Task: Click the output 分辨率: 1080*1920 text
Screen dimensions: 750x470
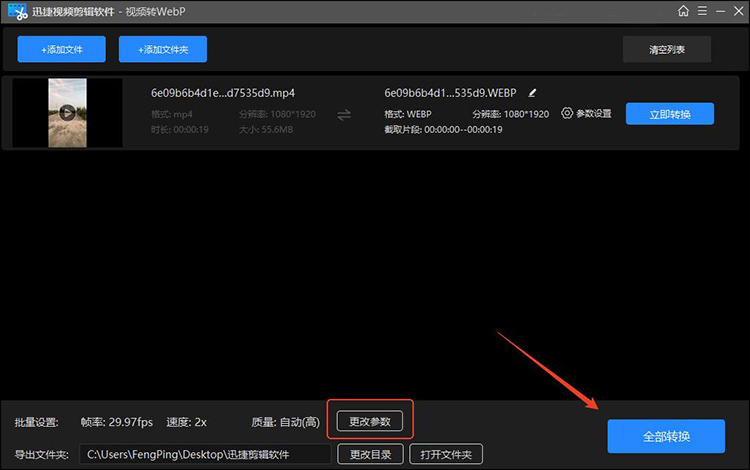Action: click(x=511, y=114)
